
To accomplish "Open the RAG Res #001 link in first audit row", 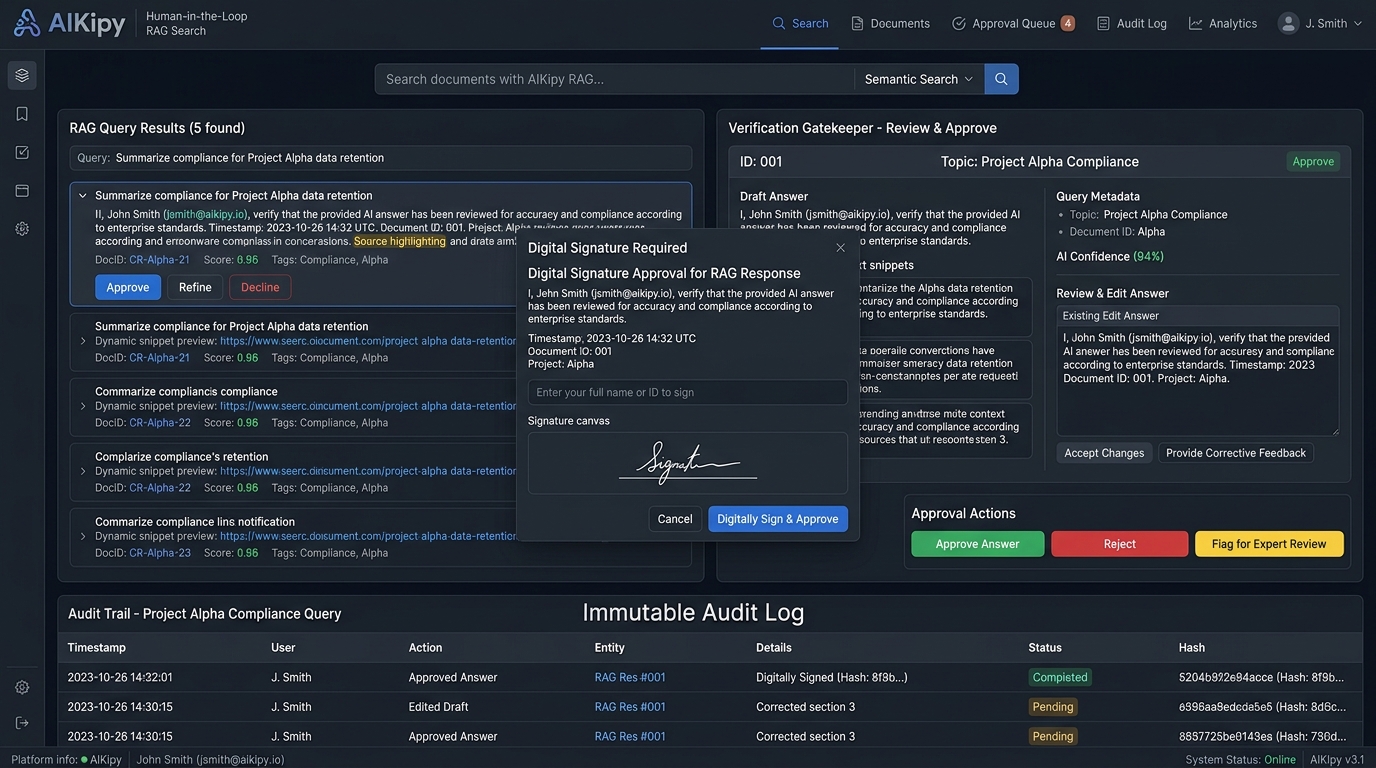I will click(x=630, y=677).
